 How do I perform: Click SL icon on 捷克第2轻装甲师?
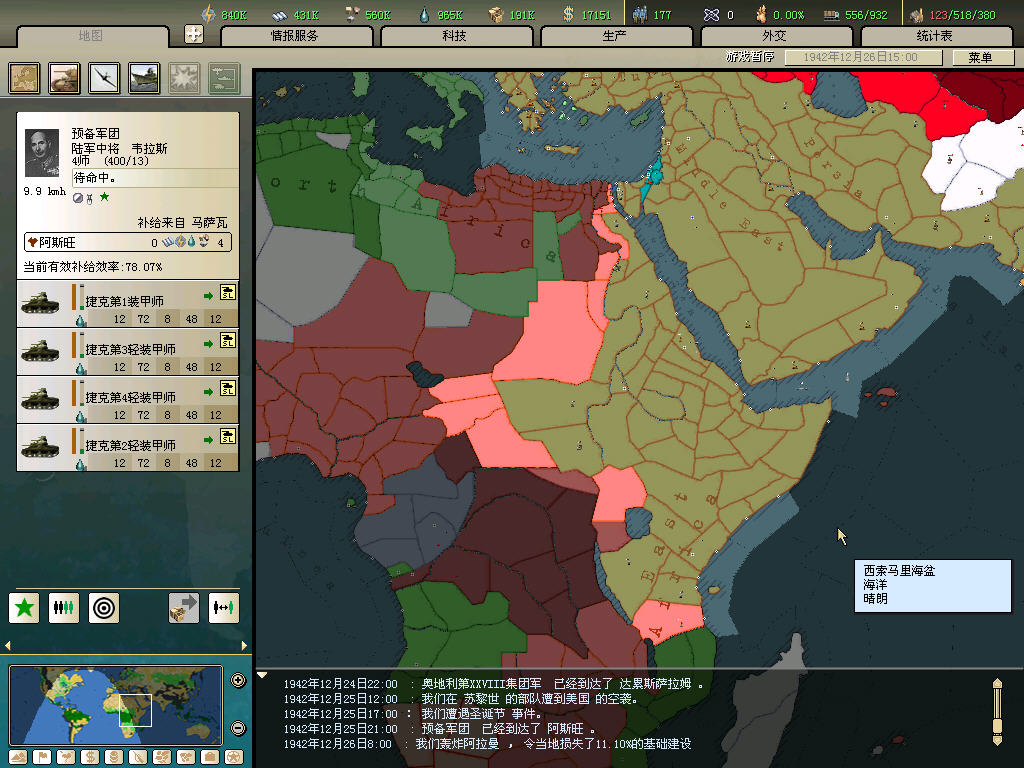click(227, 436)
